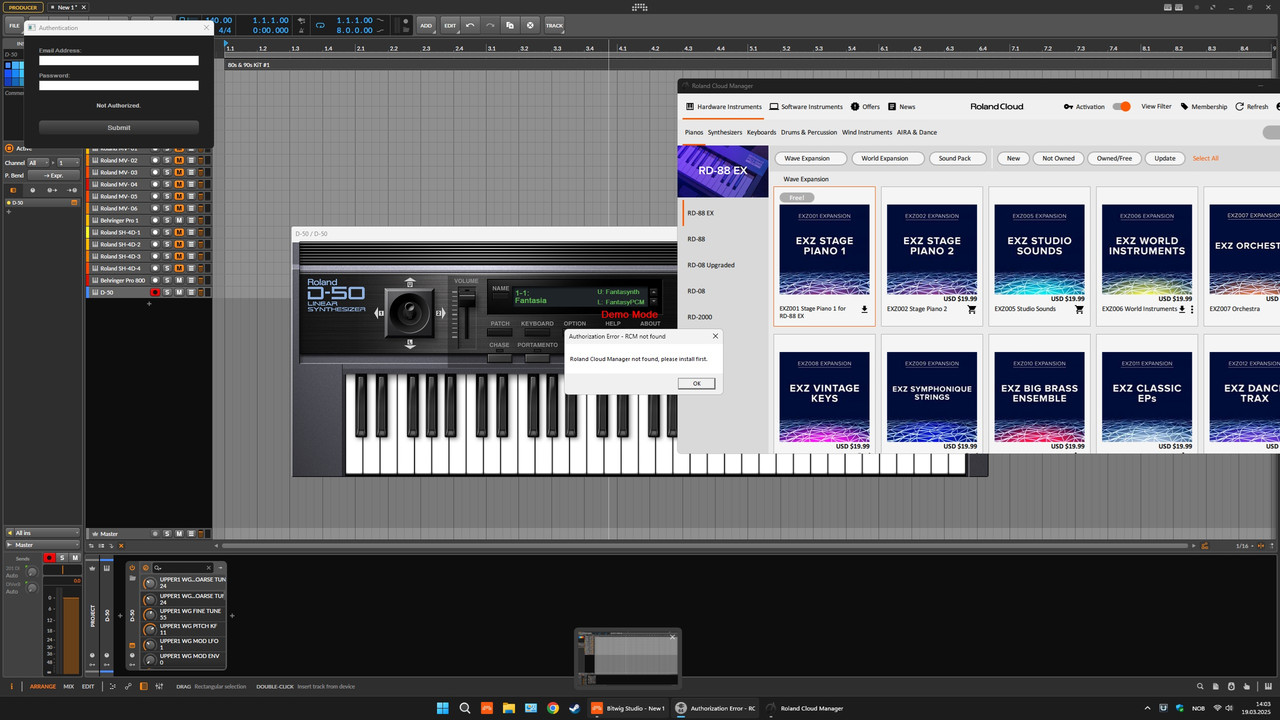Viewport: 1280px width, 720px height.
Task: Open the 1/16 grid resolution dropdown
Action: 1243,546
